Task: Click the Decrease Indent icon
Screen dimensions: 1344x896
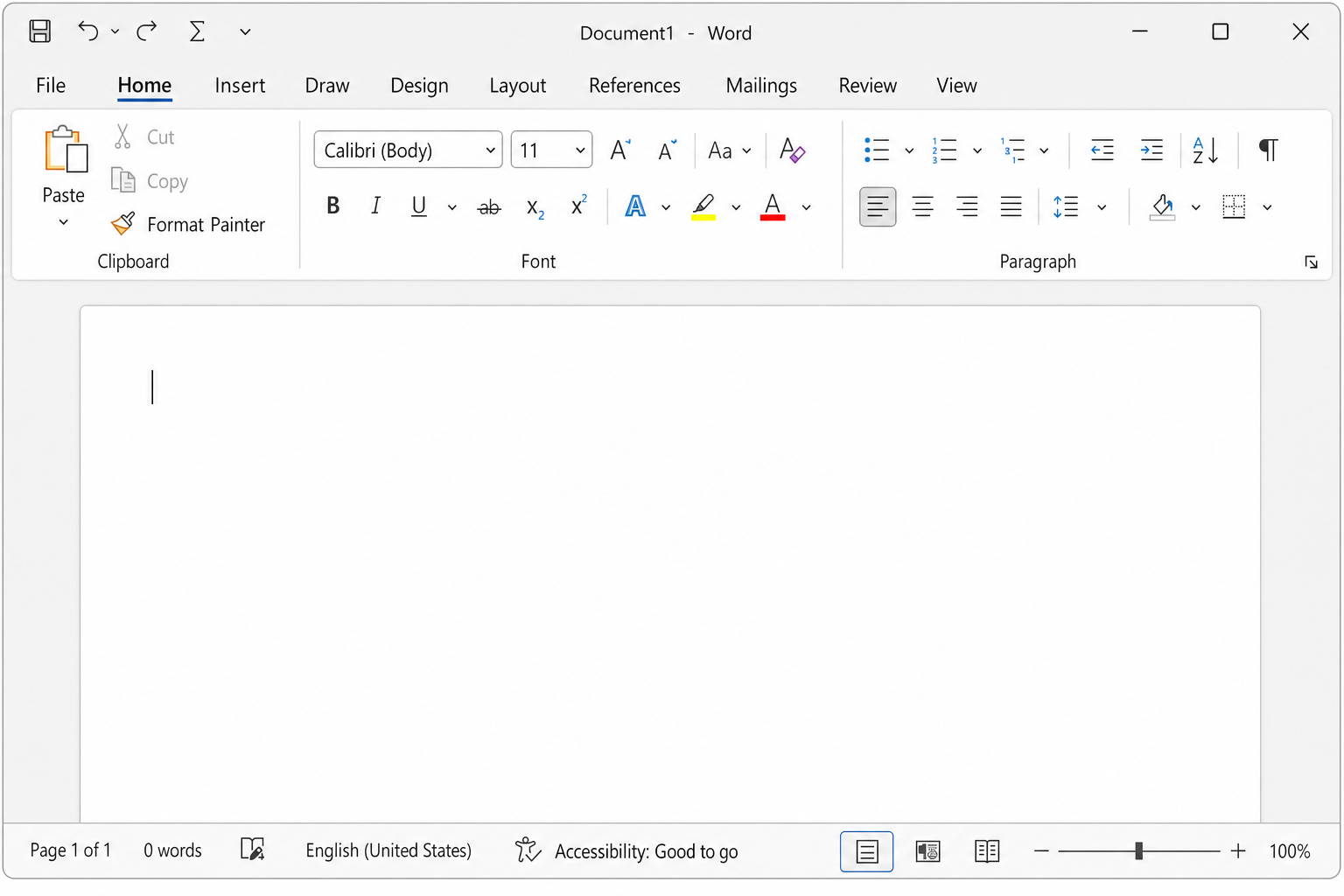Action: (1102, 150)
